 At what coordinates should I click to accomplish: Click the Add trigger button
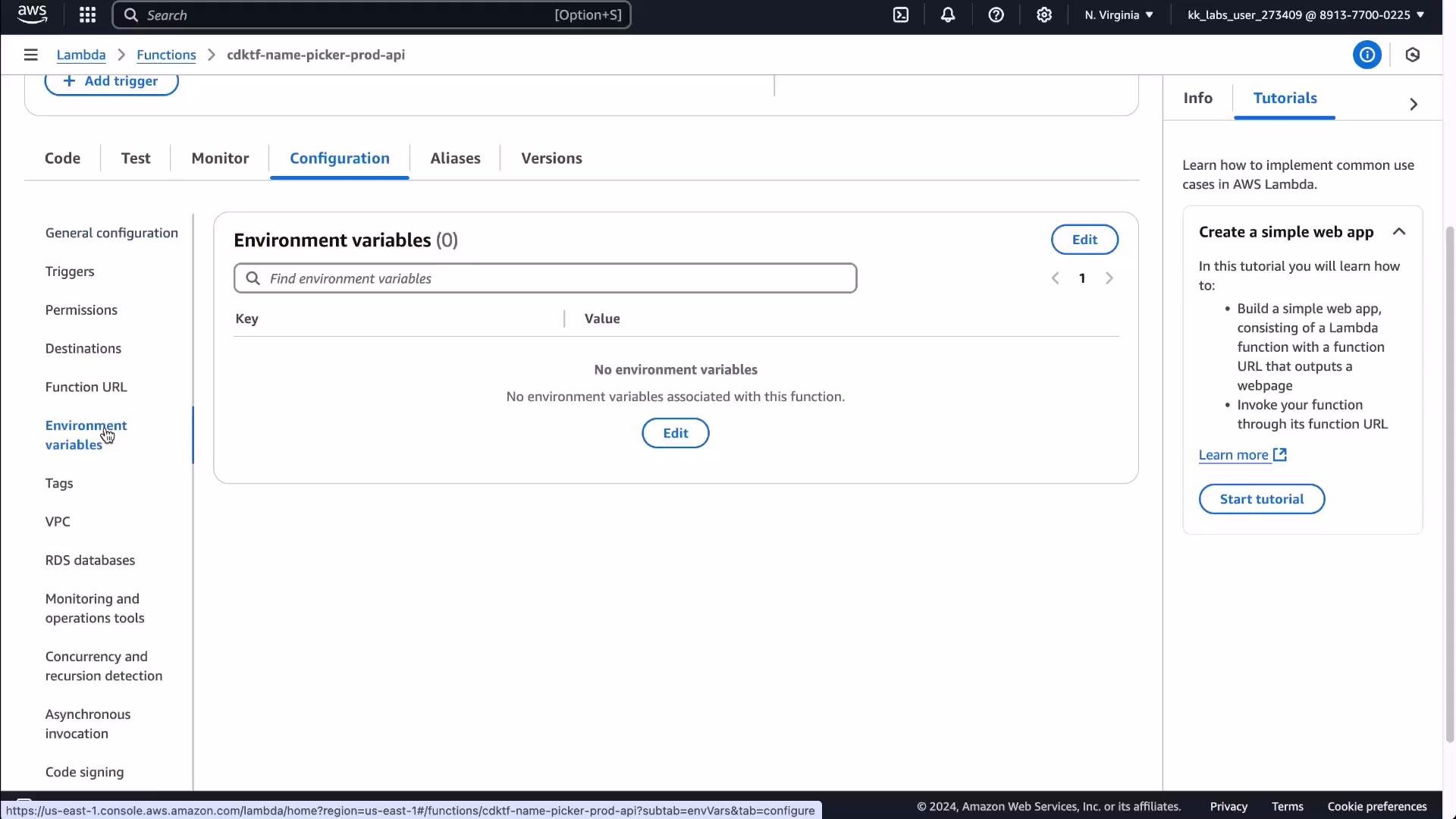[x=111, y=81]
